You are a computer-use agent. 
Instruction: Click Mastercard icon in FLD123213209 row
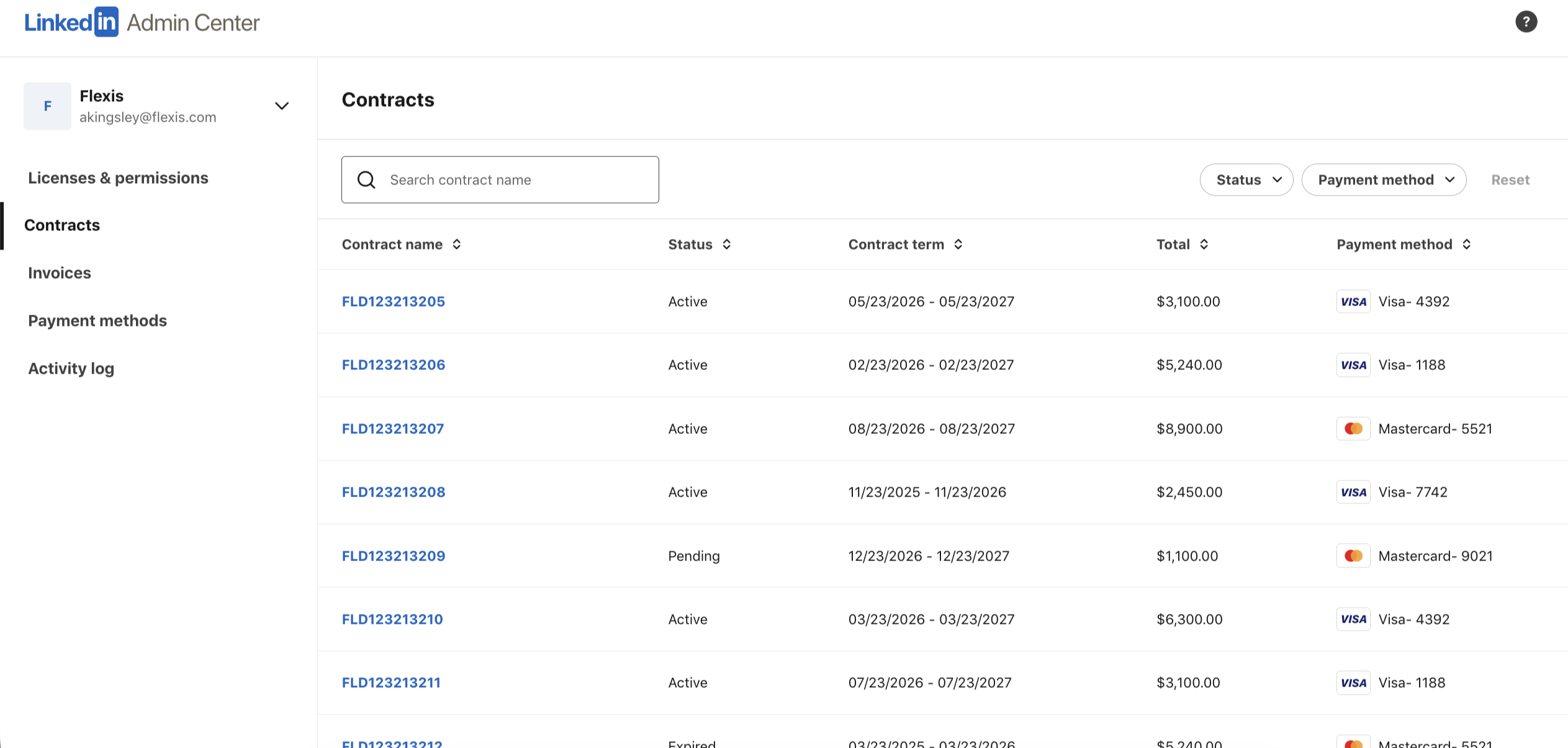point(1353,556)
